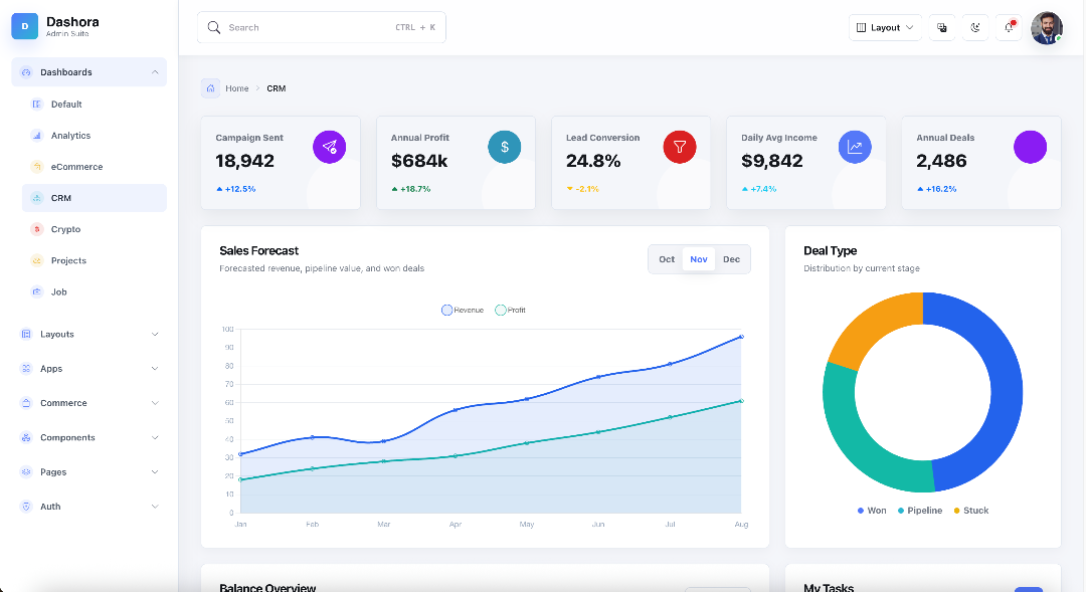Image resolution: width=1086 pixels, height=592 pixels.
Task: Click the CRM breadcrumb text
Action: tap(276, 89)
